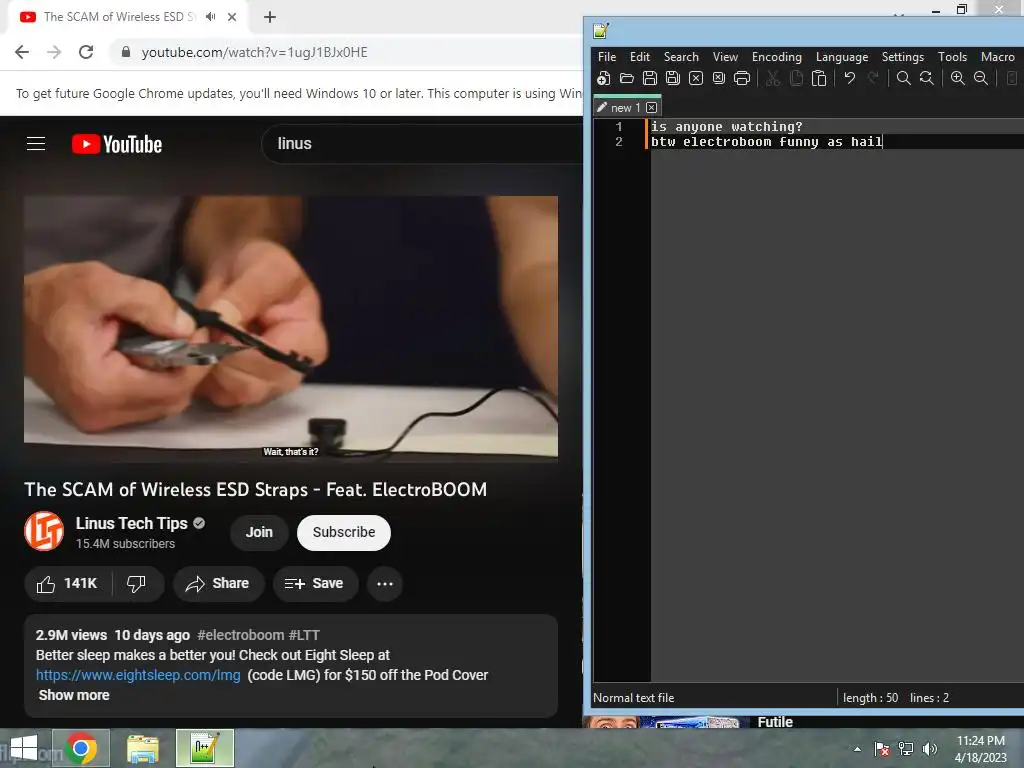This screenshot has height=768, width=1024.
Task: Zoom out on Notepad++ text
Action: 981,78
